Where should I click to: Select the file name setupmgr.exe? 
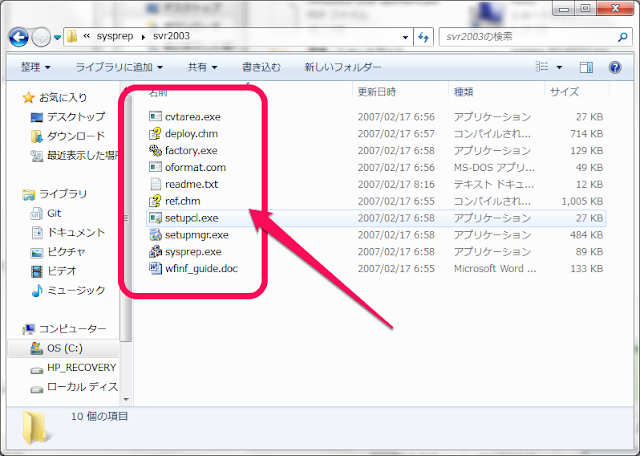point(197,235)
